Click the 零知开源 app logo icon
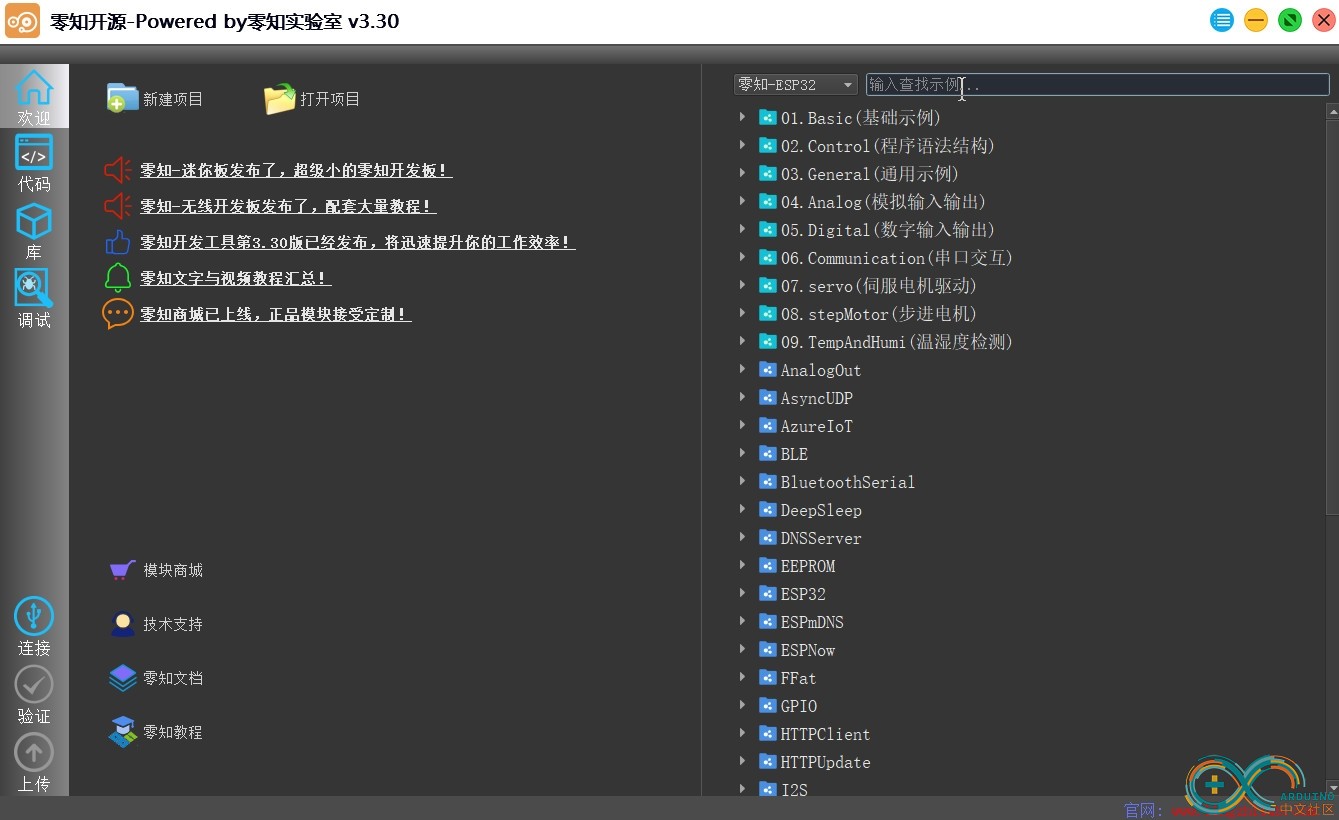1339x820 pixels. [x=23, y=21]
